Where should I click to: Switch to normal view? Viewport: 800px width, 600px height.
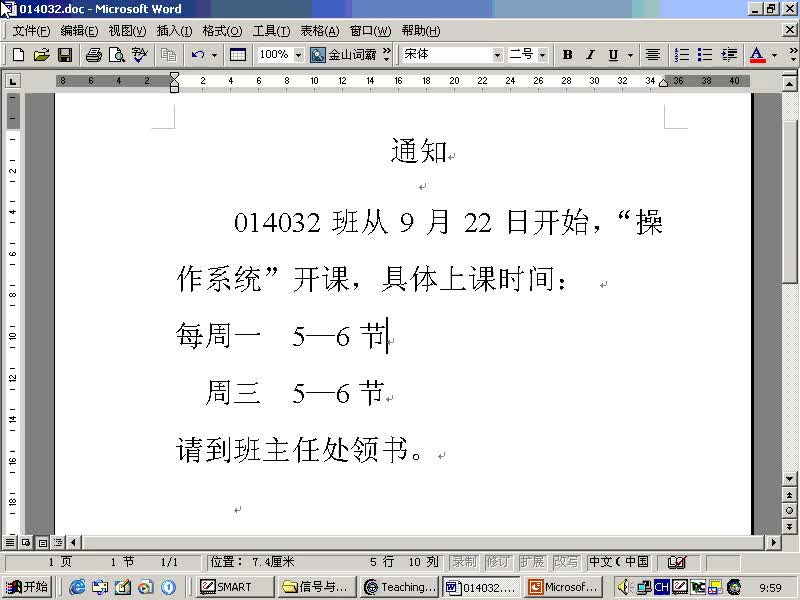point(10,542)
